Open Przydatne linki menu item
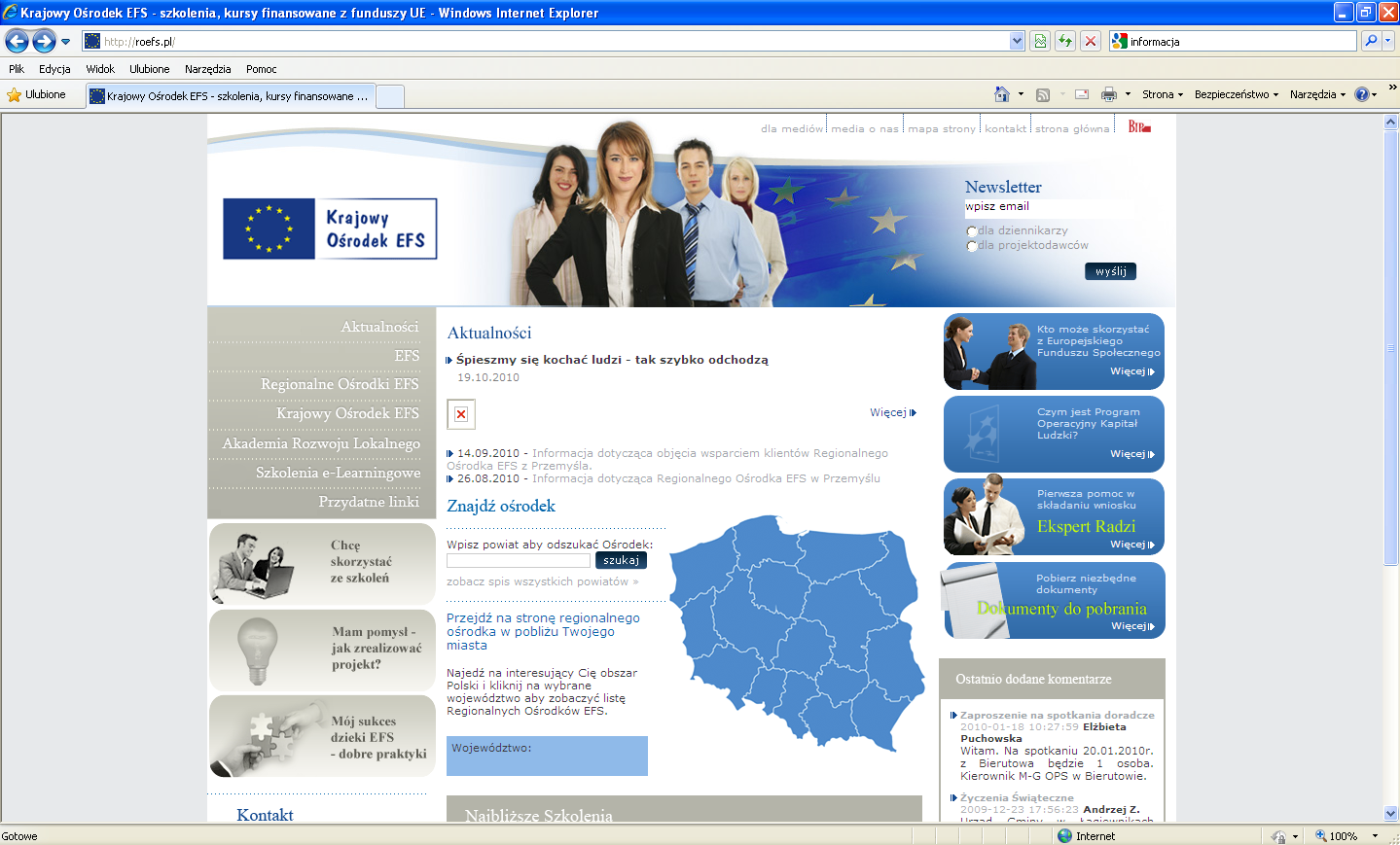This screenshot has width=1400, height=845. tap(369, 502)
